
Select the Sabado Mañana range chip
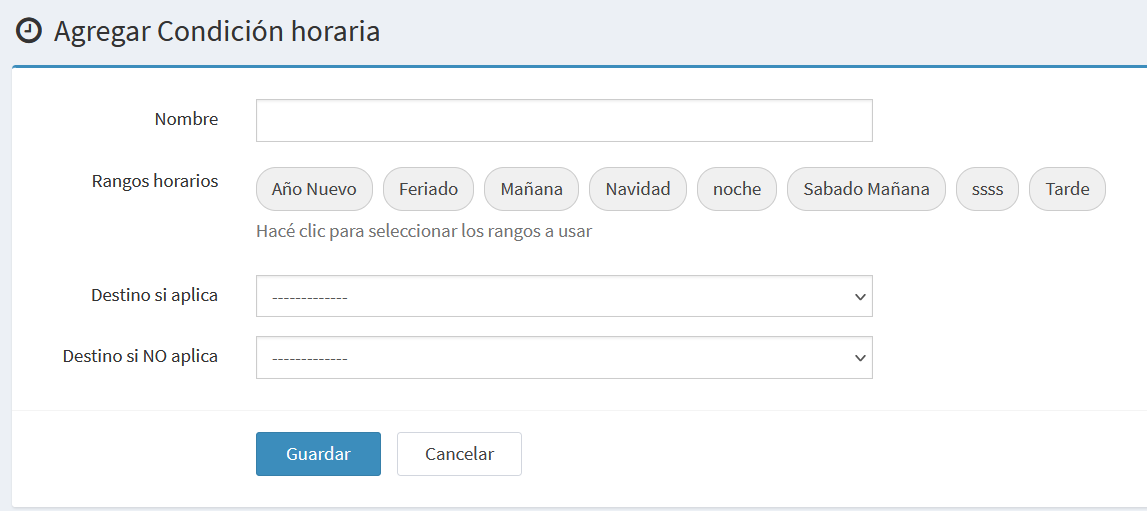(866, 189)
